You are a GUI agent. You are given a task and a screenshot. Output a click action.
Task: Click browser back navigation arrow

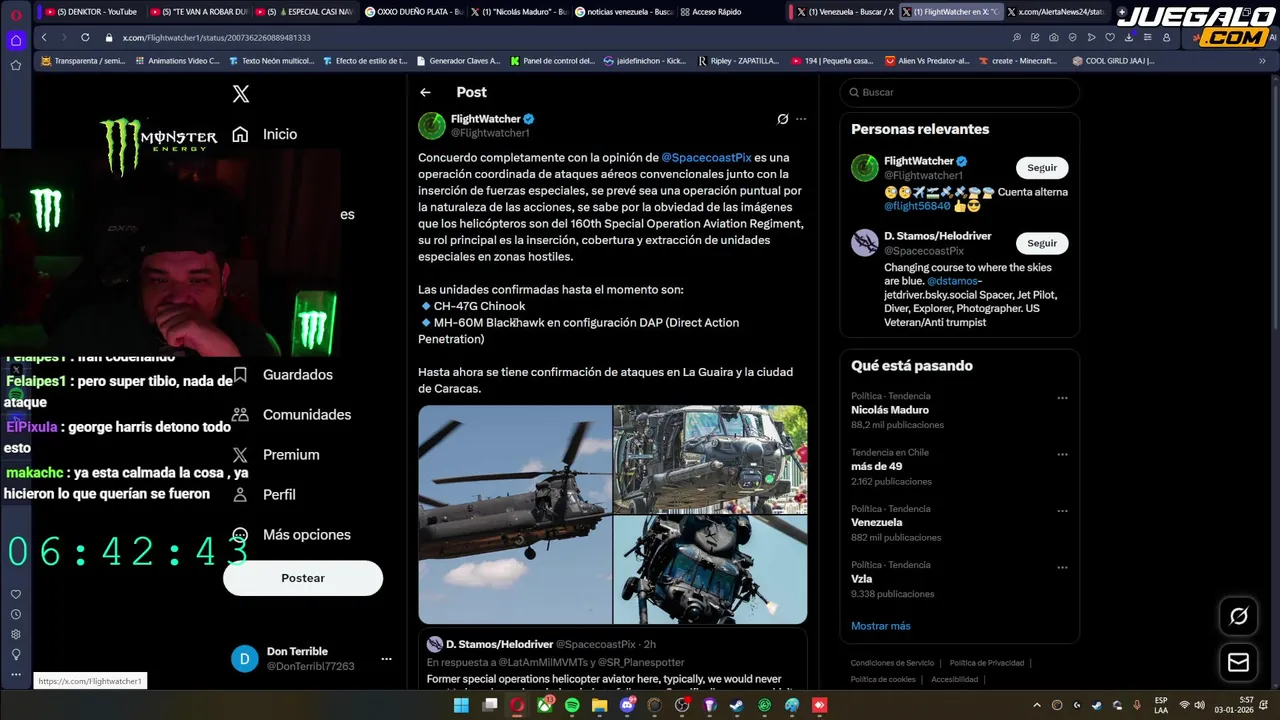[x=44, y=37]
